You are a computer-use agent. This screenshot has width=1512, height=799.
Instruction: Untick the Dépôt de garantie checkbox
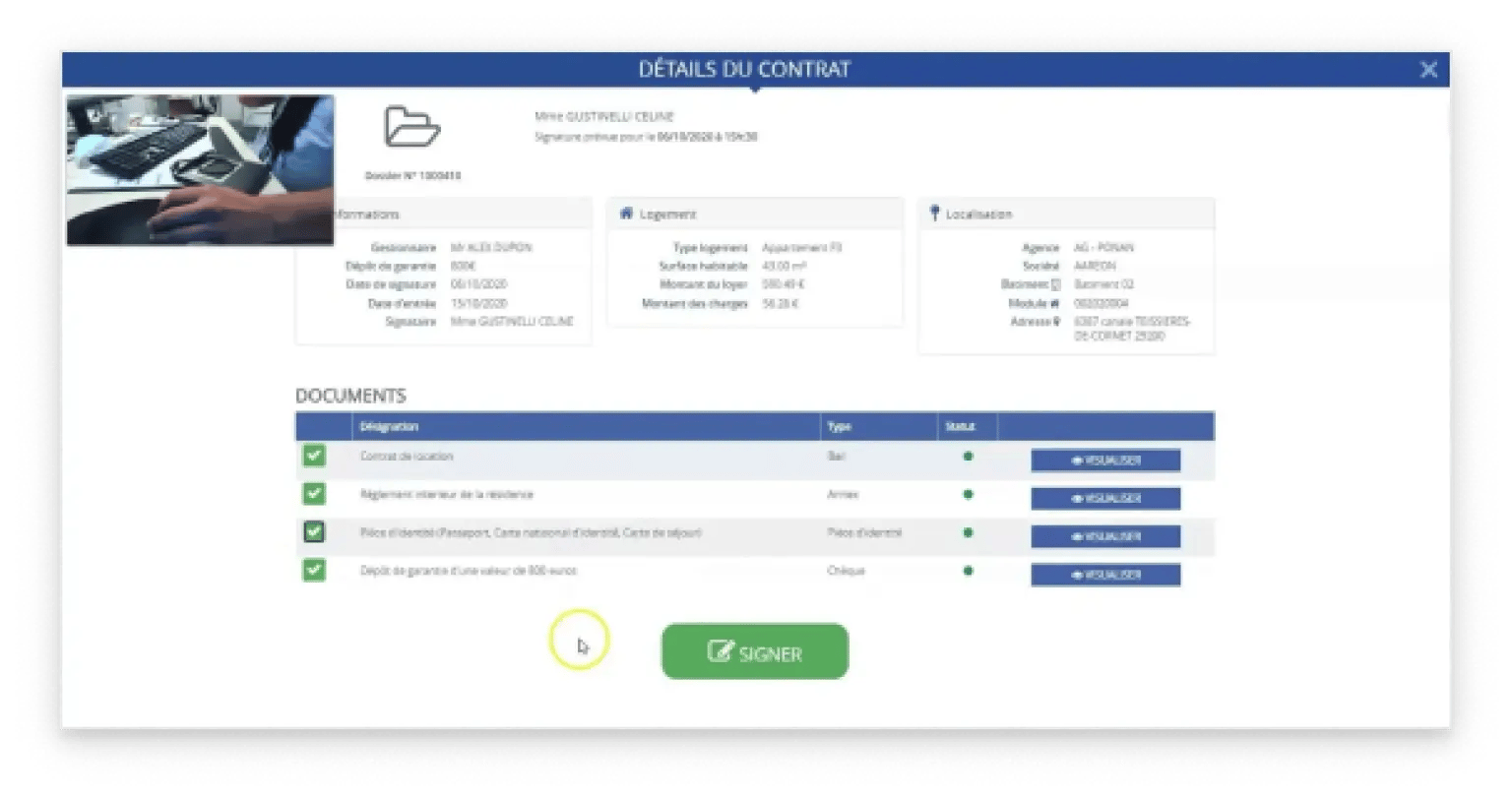click(x=314, y=570)
